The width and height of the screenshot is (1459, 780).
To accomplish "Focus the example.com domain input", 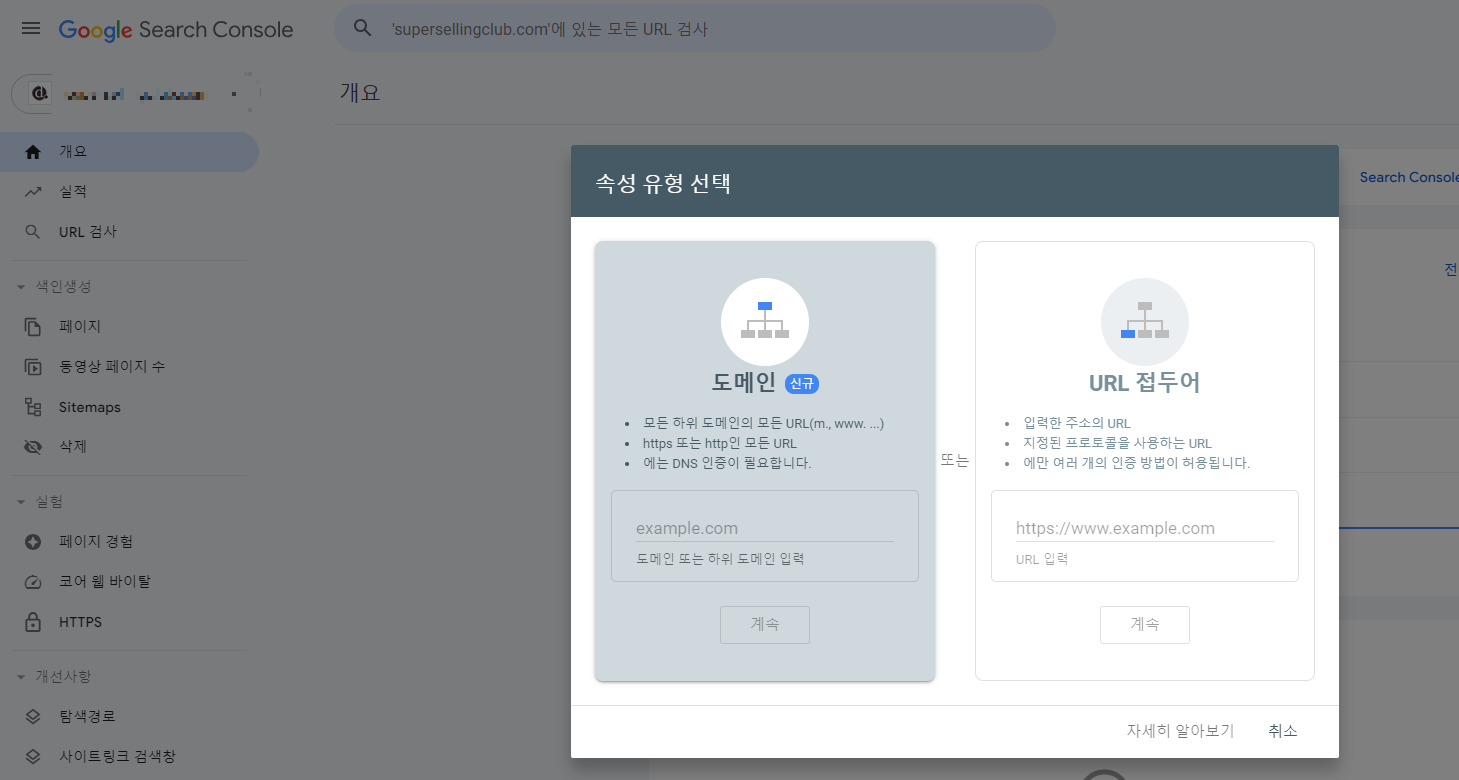I will click(765, 528).
